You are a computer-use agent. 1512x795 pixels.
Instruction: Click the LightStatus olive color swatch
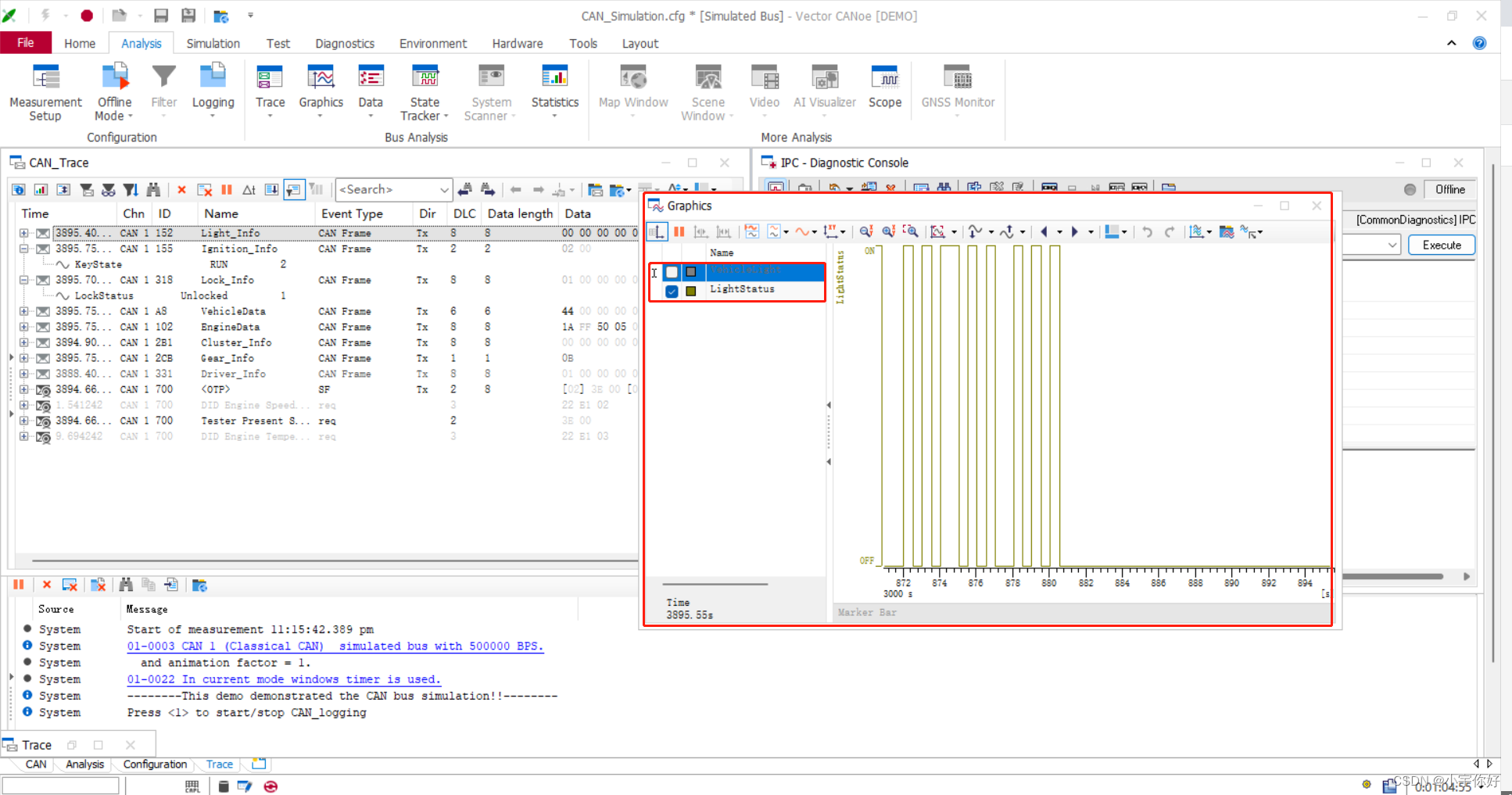(x=691, y=291)
